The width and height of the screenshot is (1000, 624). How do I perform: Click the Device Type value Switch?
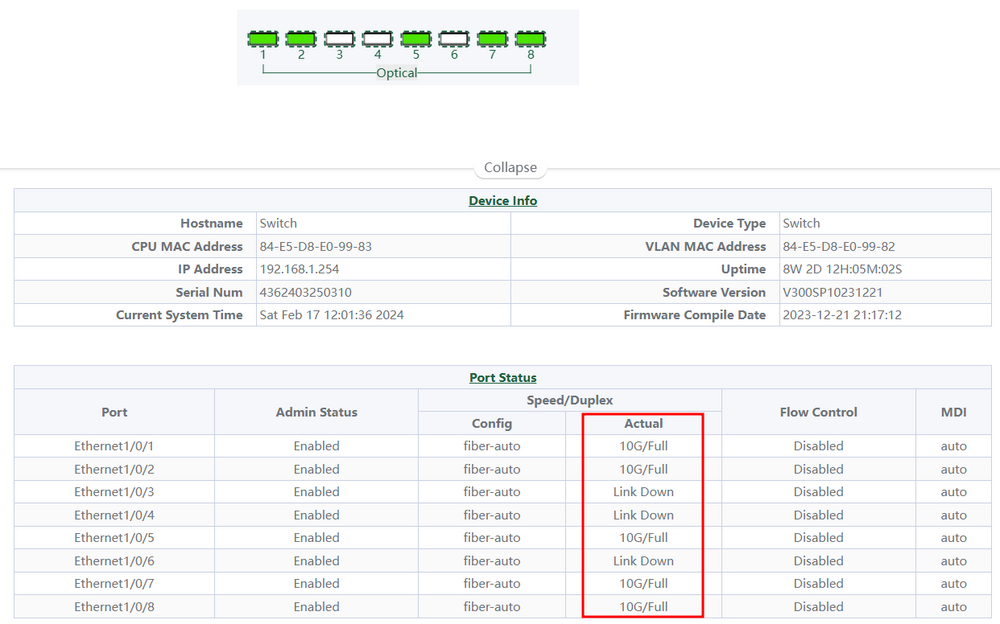801,223
